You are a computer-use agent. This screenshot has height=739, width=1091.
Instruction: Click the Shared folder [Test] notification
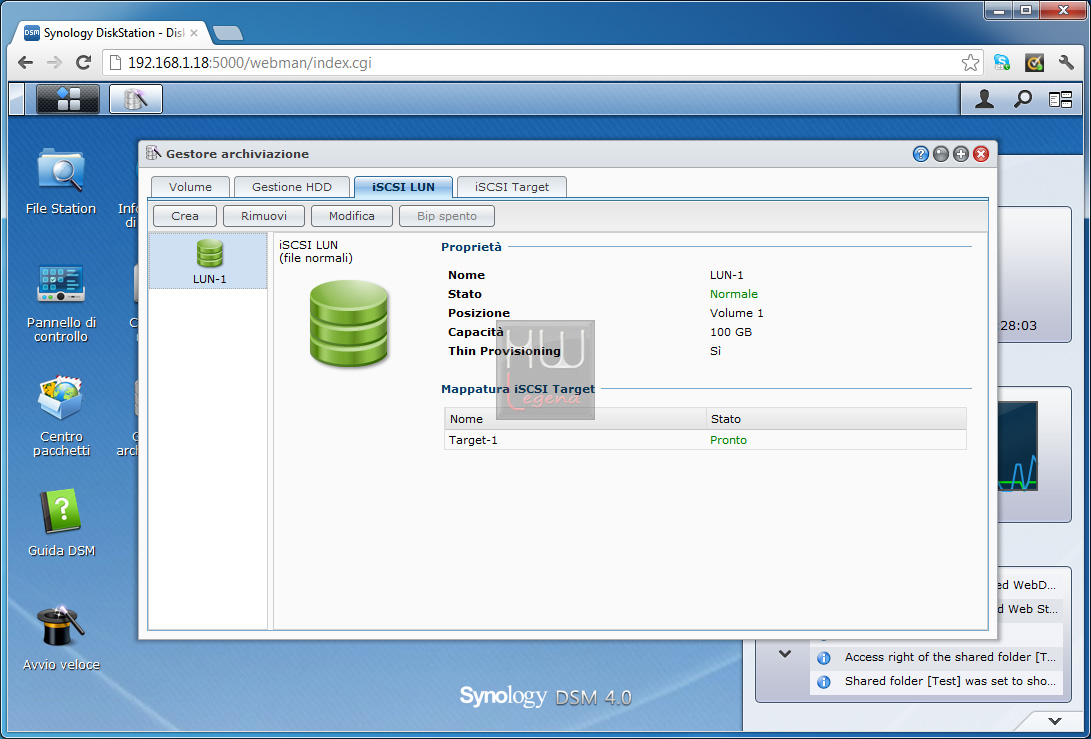[x=950, y=682]
